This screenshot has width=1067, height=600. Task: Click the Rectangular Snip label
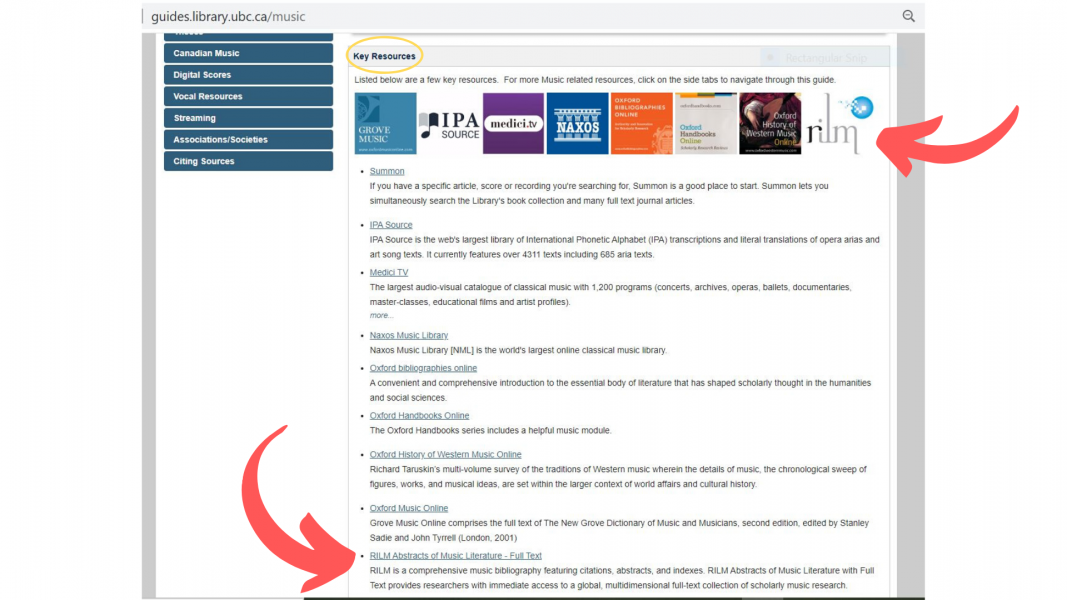click(825, 58)
